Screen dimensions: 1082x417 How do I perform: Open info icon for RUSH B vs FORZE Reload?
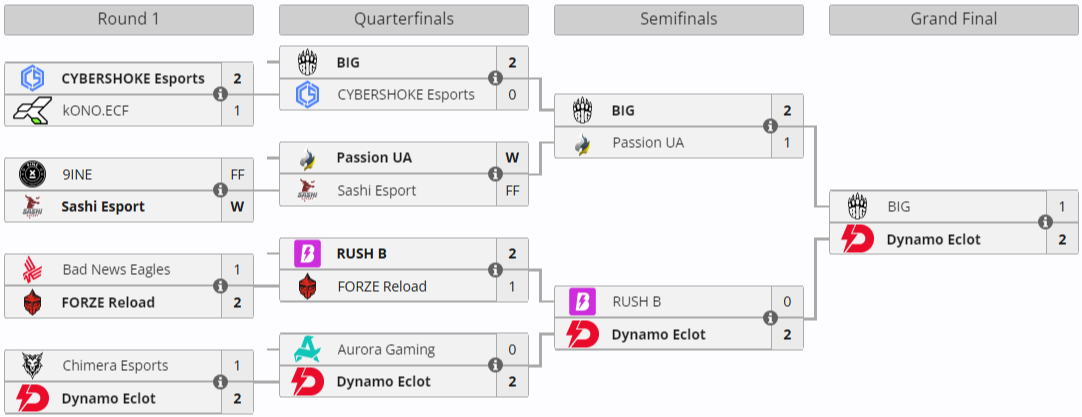495,270
